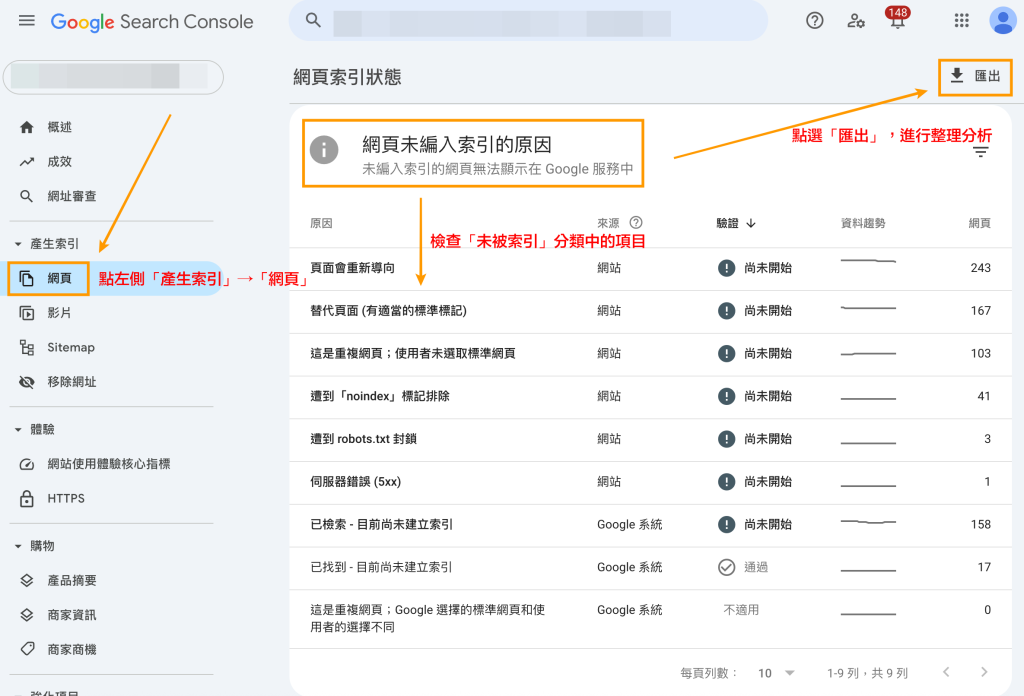This screenshot has height=696, width=1024.
Task: Click 通過 checkmark status icon
Action: coord(726,567)
